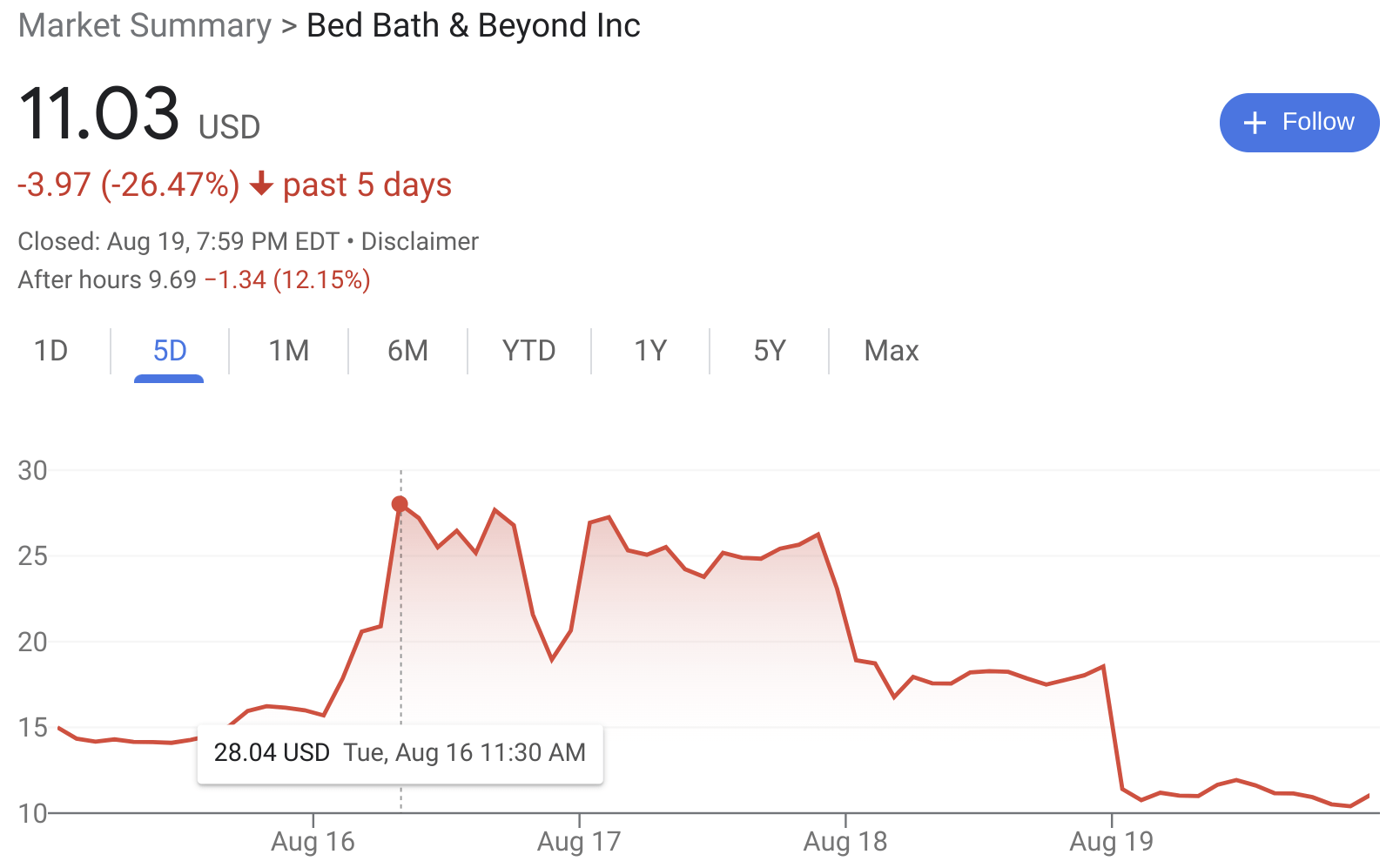View the 1Y chart range
This screenshot has height=868, width=1393.
tap(650, 351)
